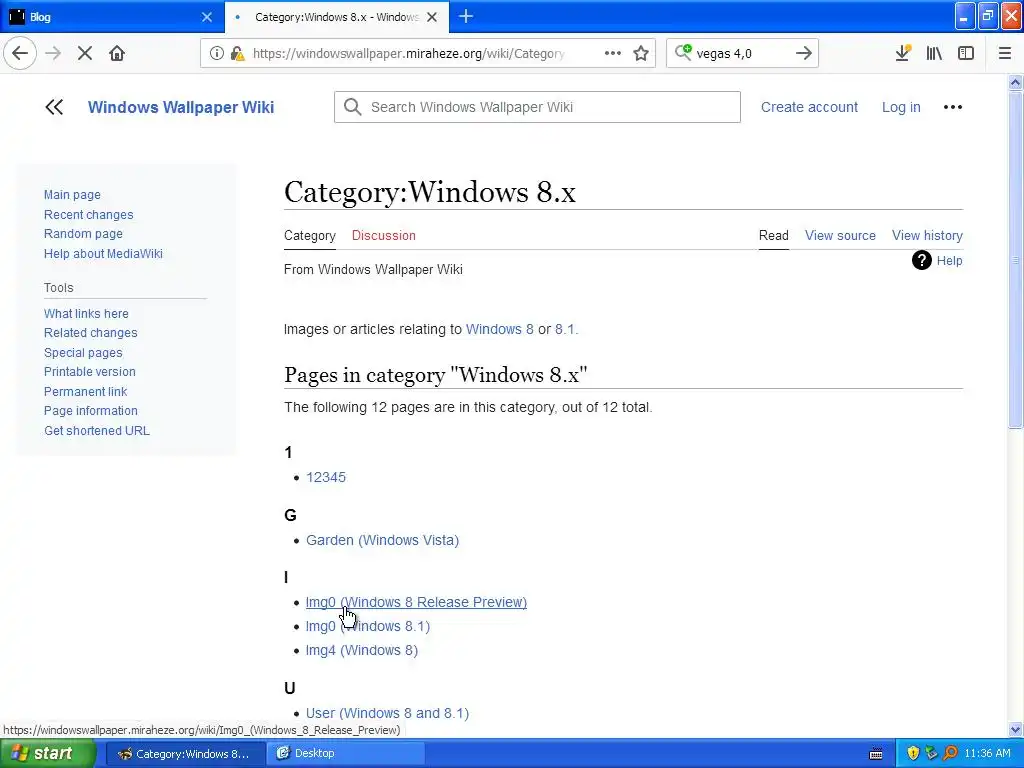Screen dimensions: 1024x768
Task: Open page actions three-dot menu in address bar
Action: coord(613,53)
